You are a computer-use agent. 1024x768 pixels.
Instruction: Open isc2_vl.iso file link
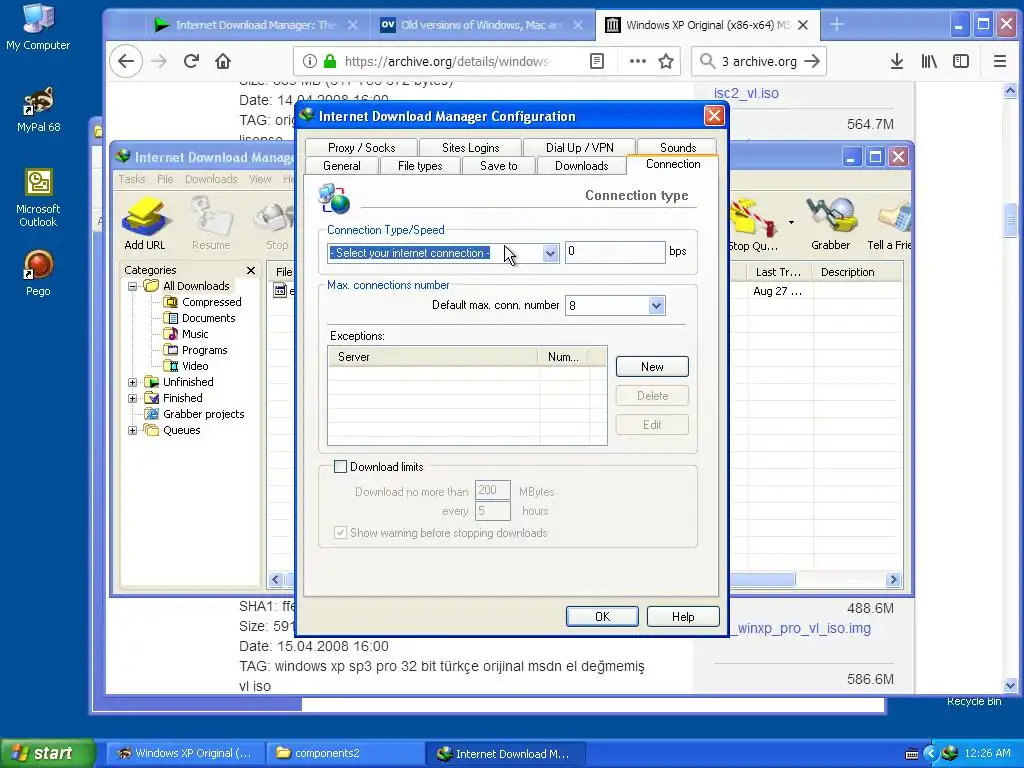coord(746,93)
